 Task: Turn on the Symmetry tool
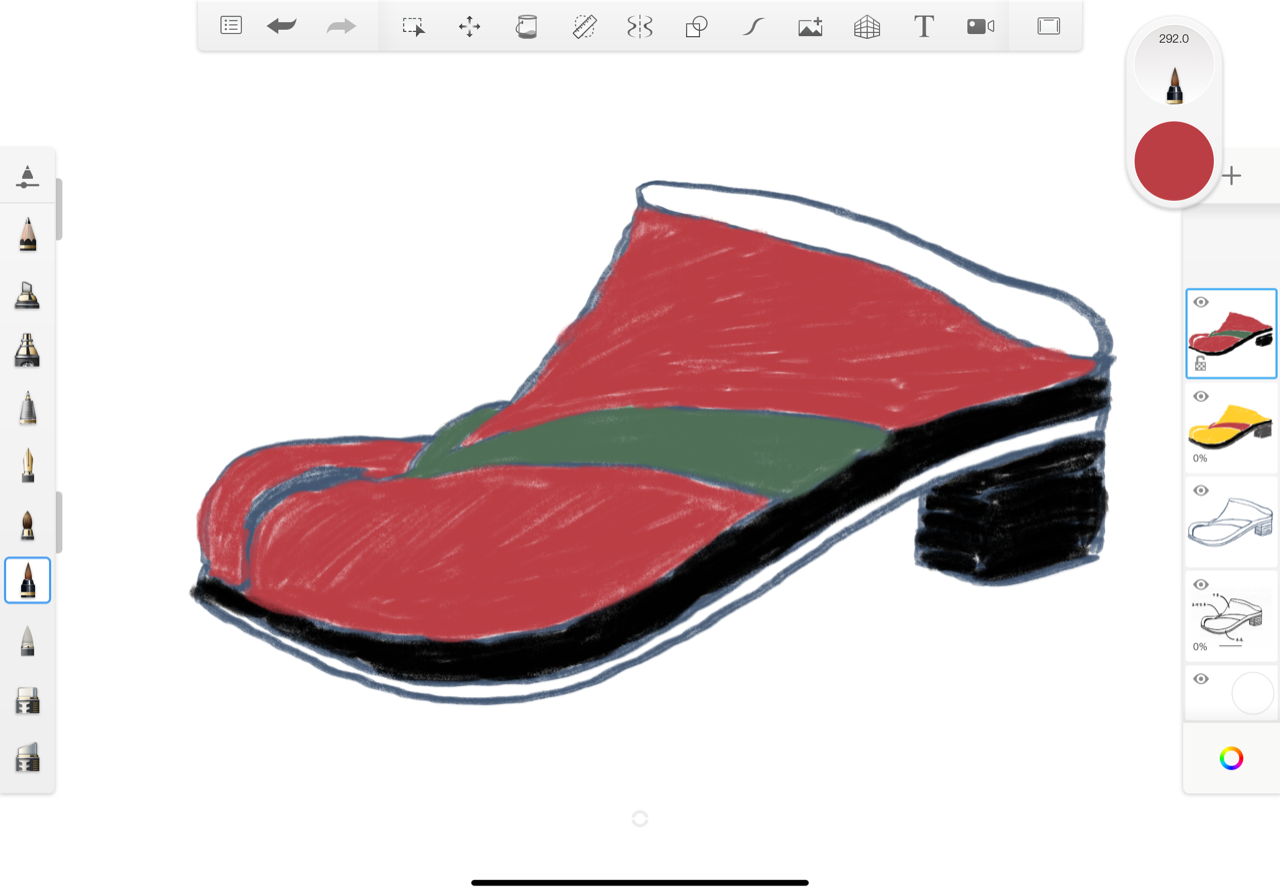point(640,27)
